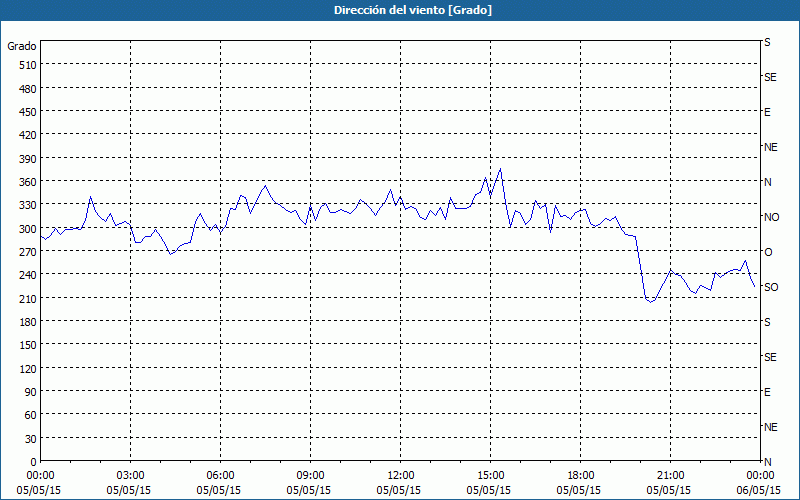Image resolution: width=800 pixels, height=500 pixels.
Task: Click the 'NO' compass direction label
Action: [771, 217]
